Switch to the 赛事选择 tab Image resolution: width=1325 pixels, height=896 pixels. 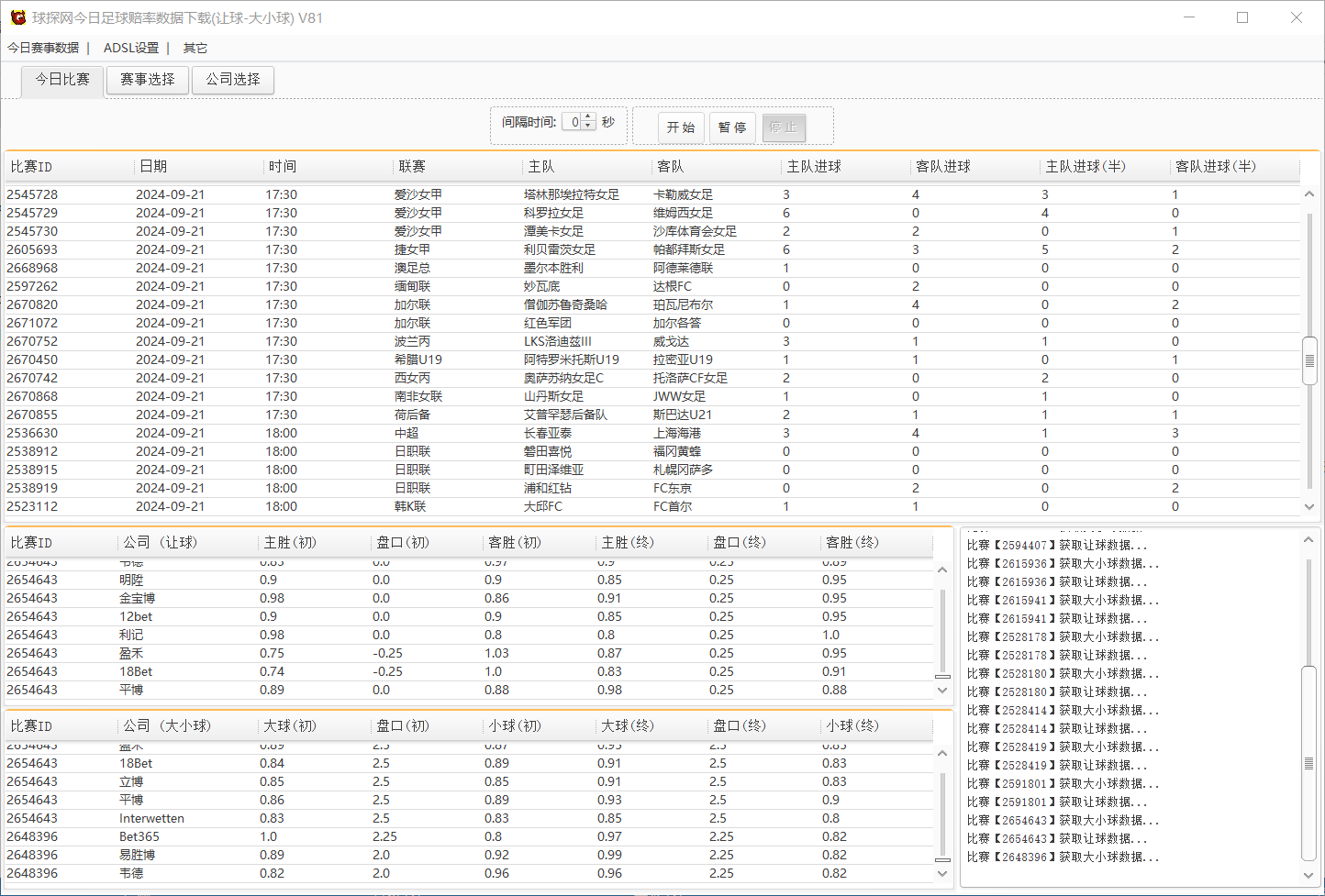(148, 80)
